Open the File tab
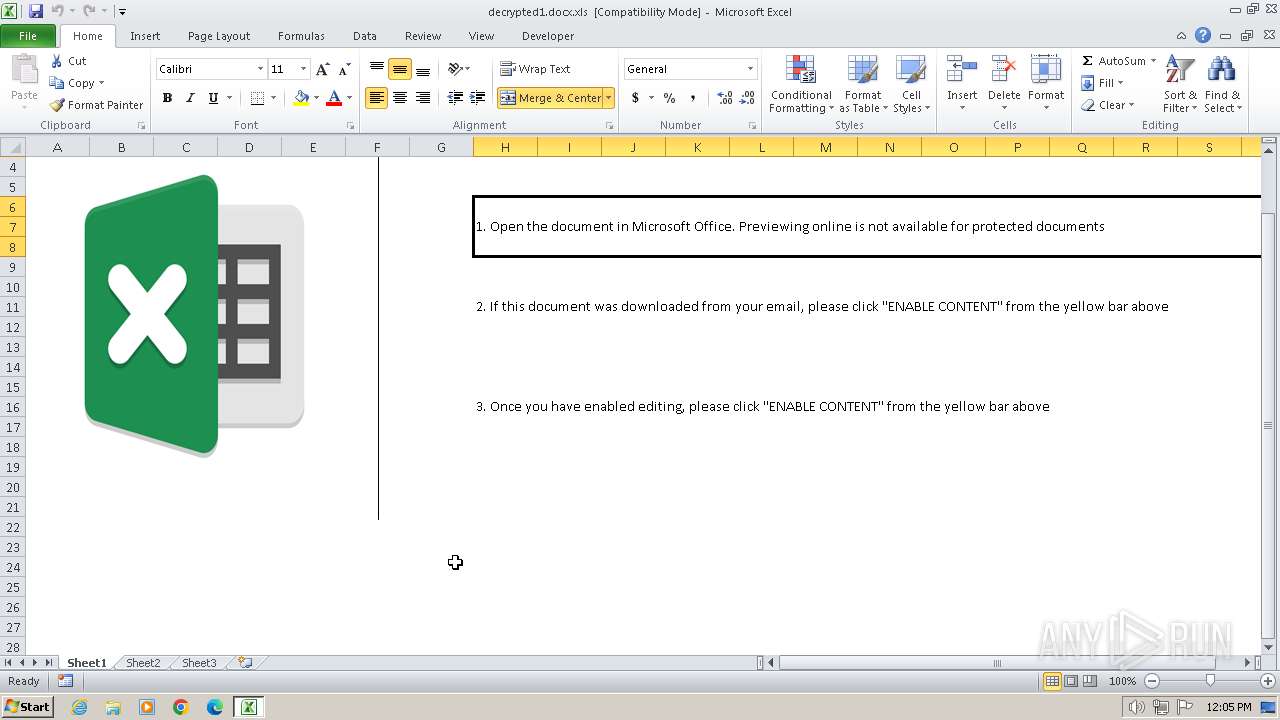This screenshot has height=720, width=1280. click(x=28, y=36)
